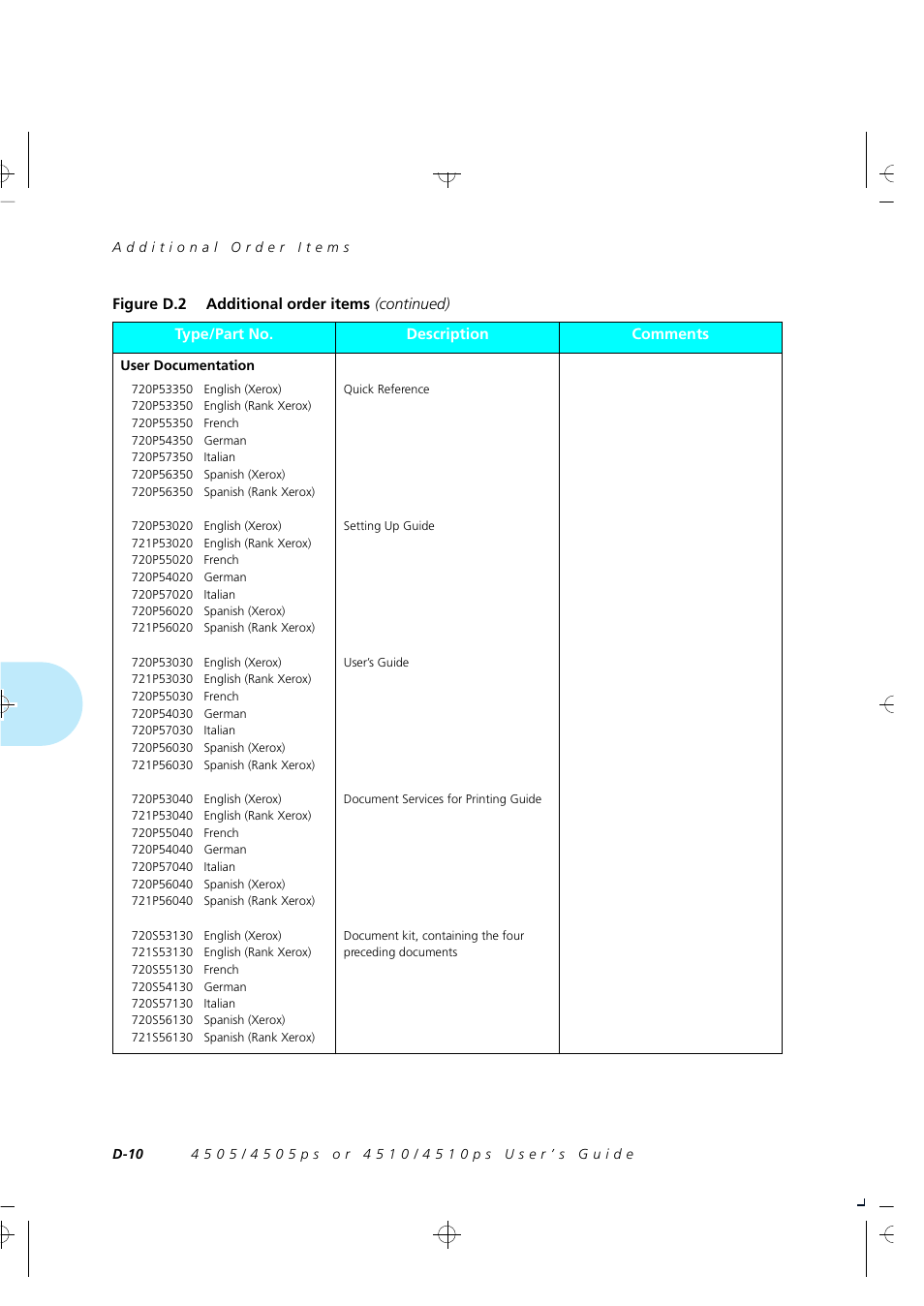
Task: Select part number 721S53130
Action: tap(162, 952)
